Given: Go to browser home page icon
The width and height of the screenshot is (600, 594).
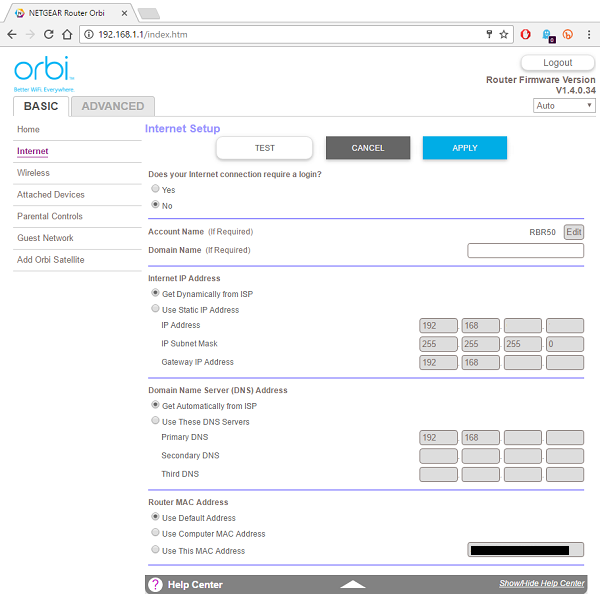Looking at the screenshot, I should (73, 34).
